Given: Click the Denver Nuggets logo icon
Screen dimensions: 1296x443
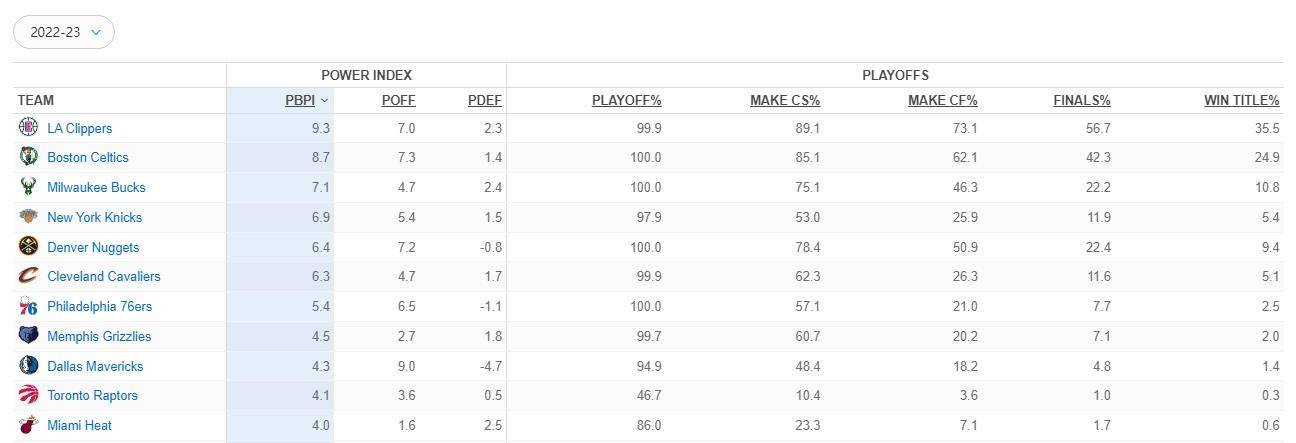Looking at the screenshot, I should point(28,247).
